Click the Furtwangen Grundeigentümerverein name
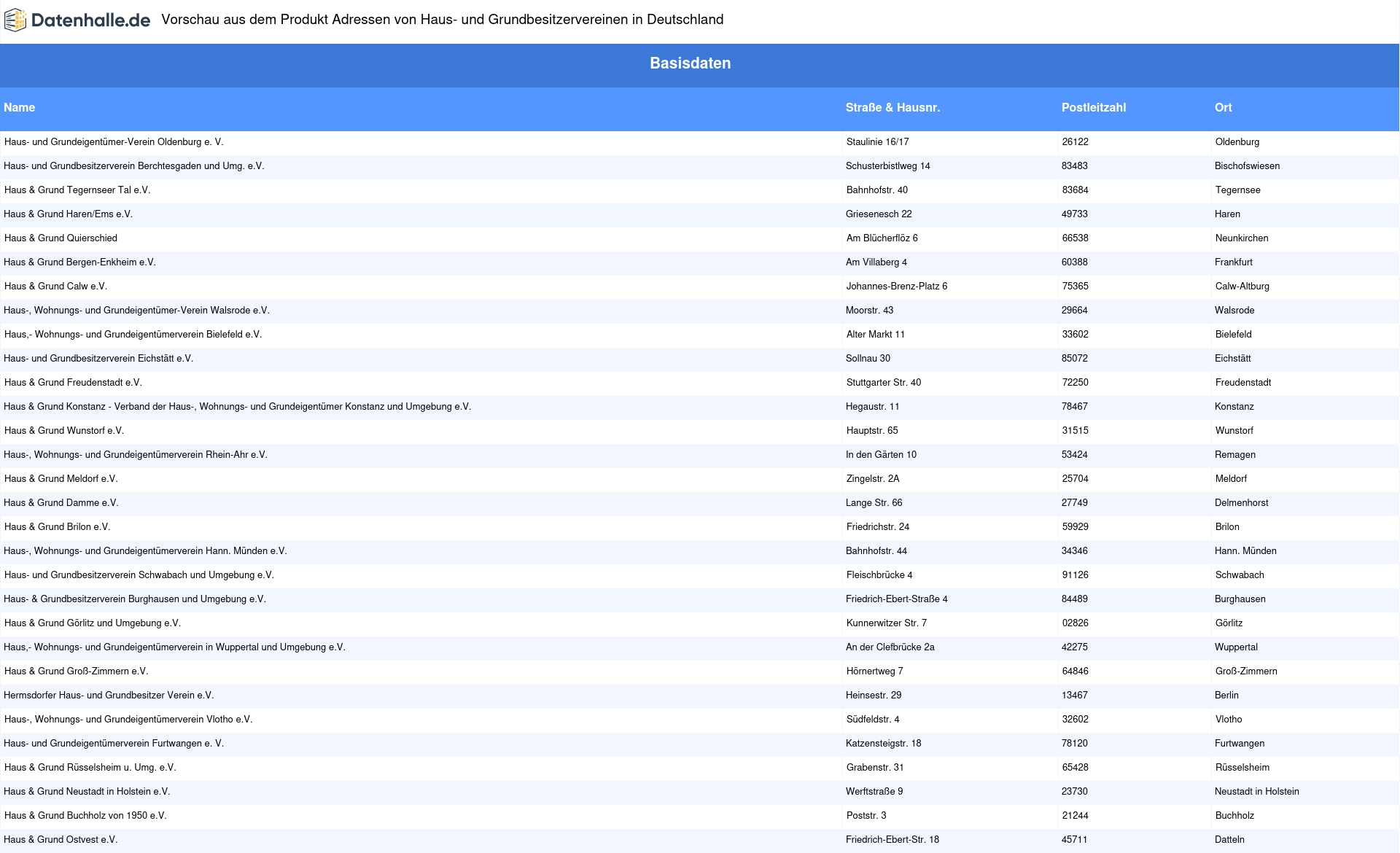The width and height of the screenshot is (1400, 853). pyautogui.click(x=114, y=744)
